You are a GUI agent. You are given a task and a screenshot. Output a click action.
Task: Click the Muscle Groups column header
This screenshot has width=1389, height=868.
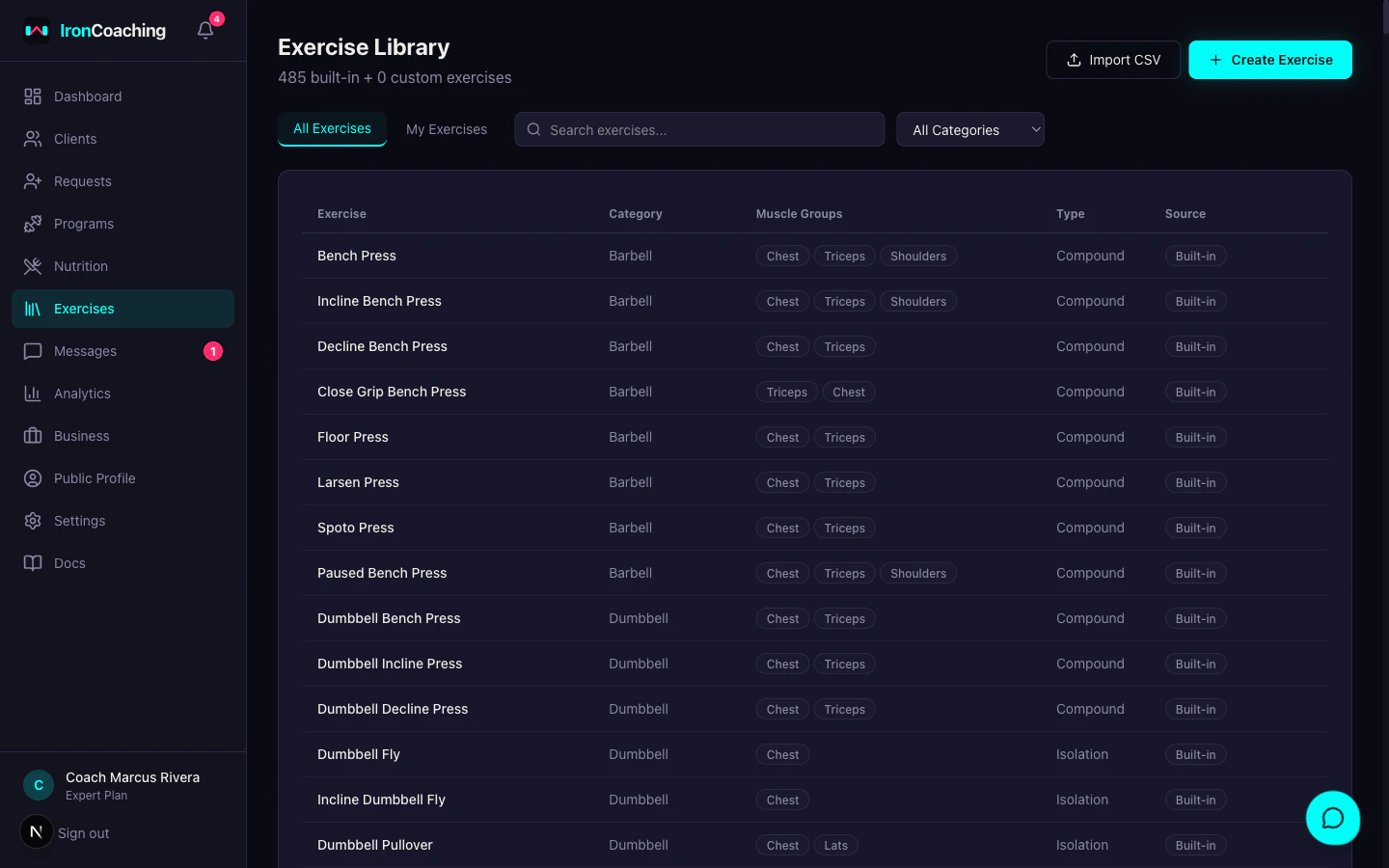[799, 214]
